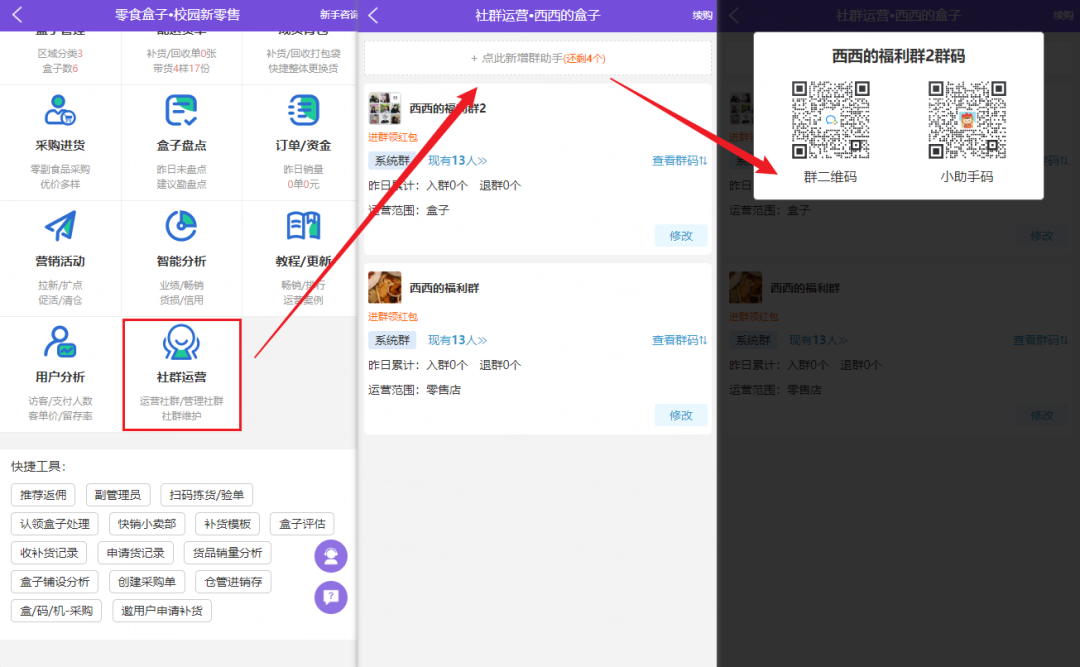
Task: Open 用户分析 user analysis icon
Action: [x=60, y=342]
